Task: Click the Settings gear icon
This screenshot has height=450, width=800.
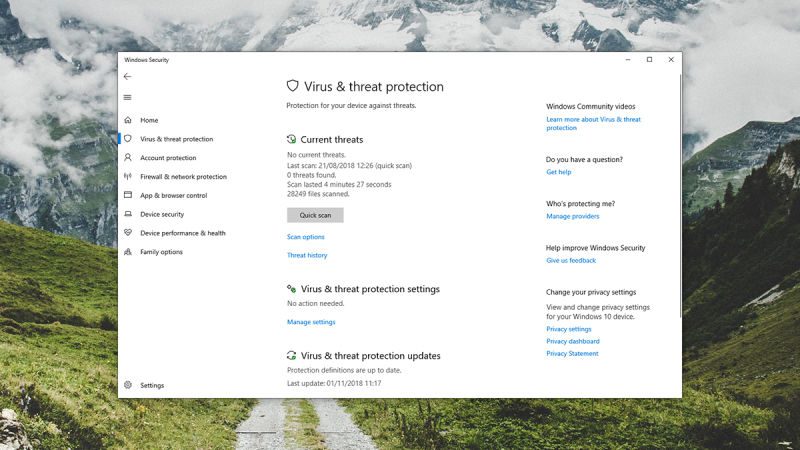Action: [128, 385]
